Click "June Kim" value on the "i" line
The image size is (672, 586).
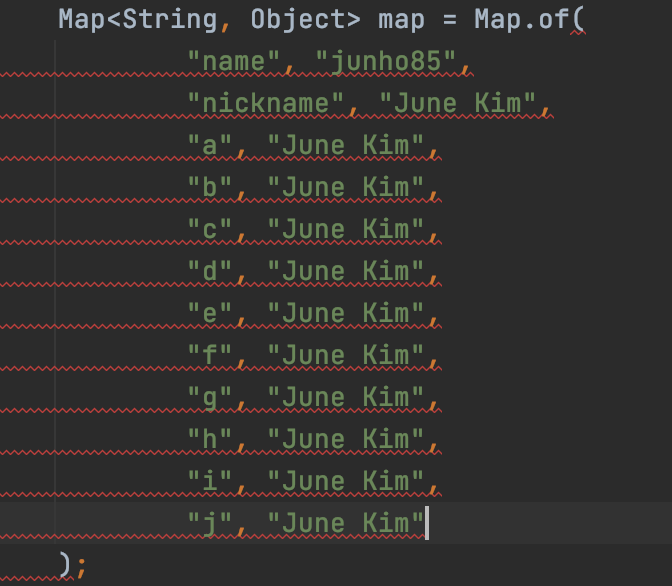point(346,481)
